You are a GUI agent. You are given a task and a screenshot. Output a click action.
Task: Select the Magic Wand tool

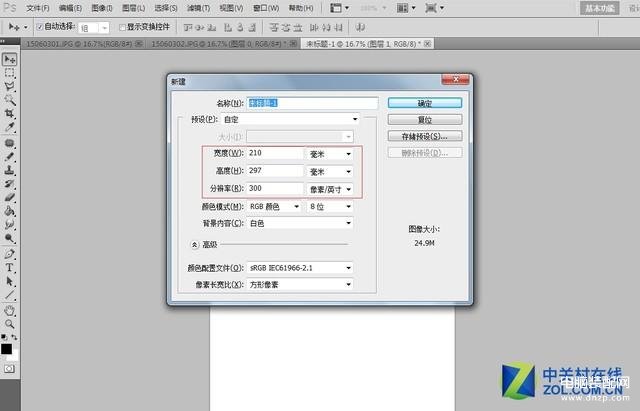[9, 100]
